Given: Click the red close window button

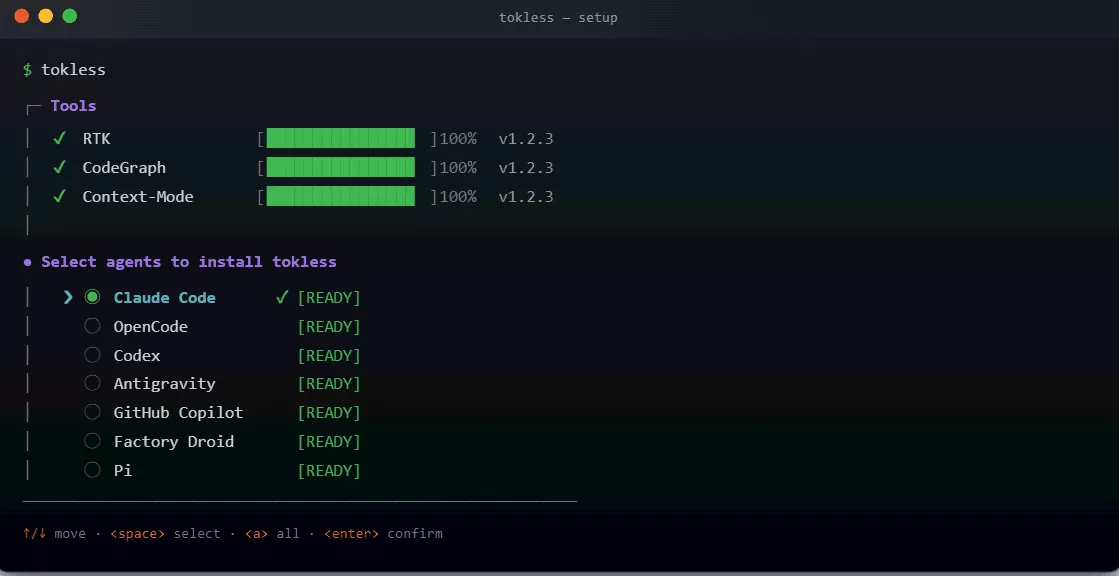Looking at the screenshot, I should (21, 16).
